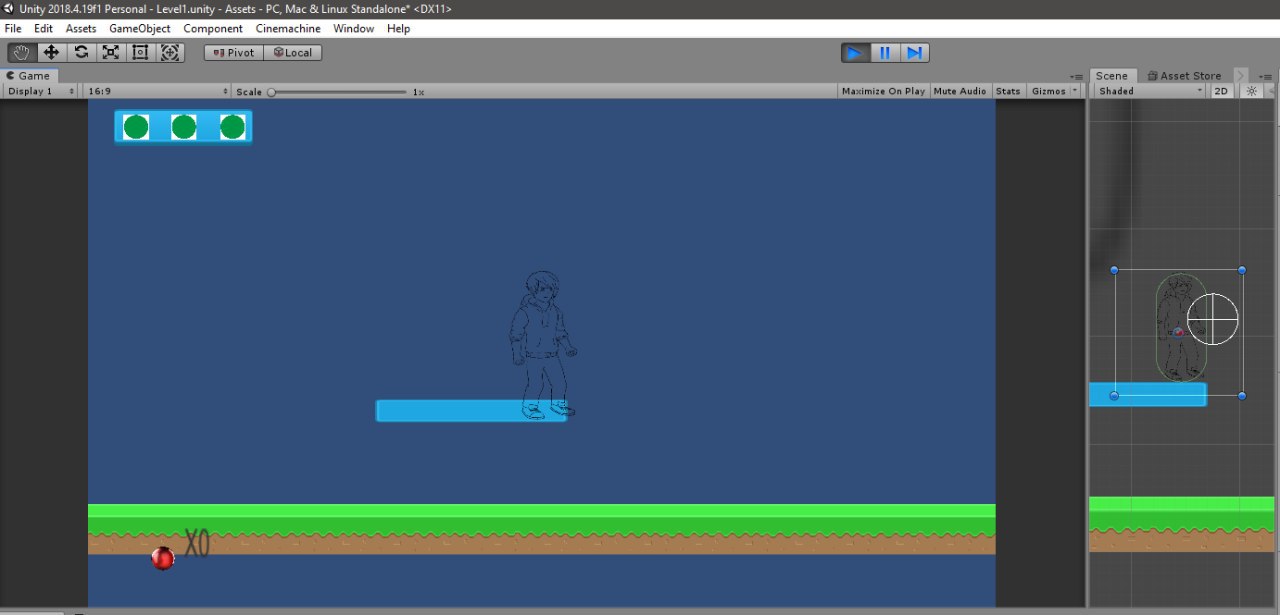
Task: Click the Game view Scale slider
Action: click(338, 92)
